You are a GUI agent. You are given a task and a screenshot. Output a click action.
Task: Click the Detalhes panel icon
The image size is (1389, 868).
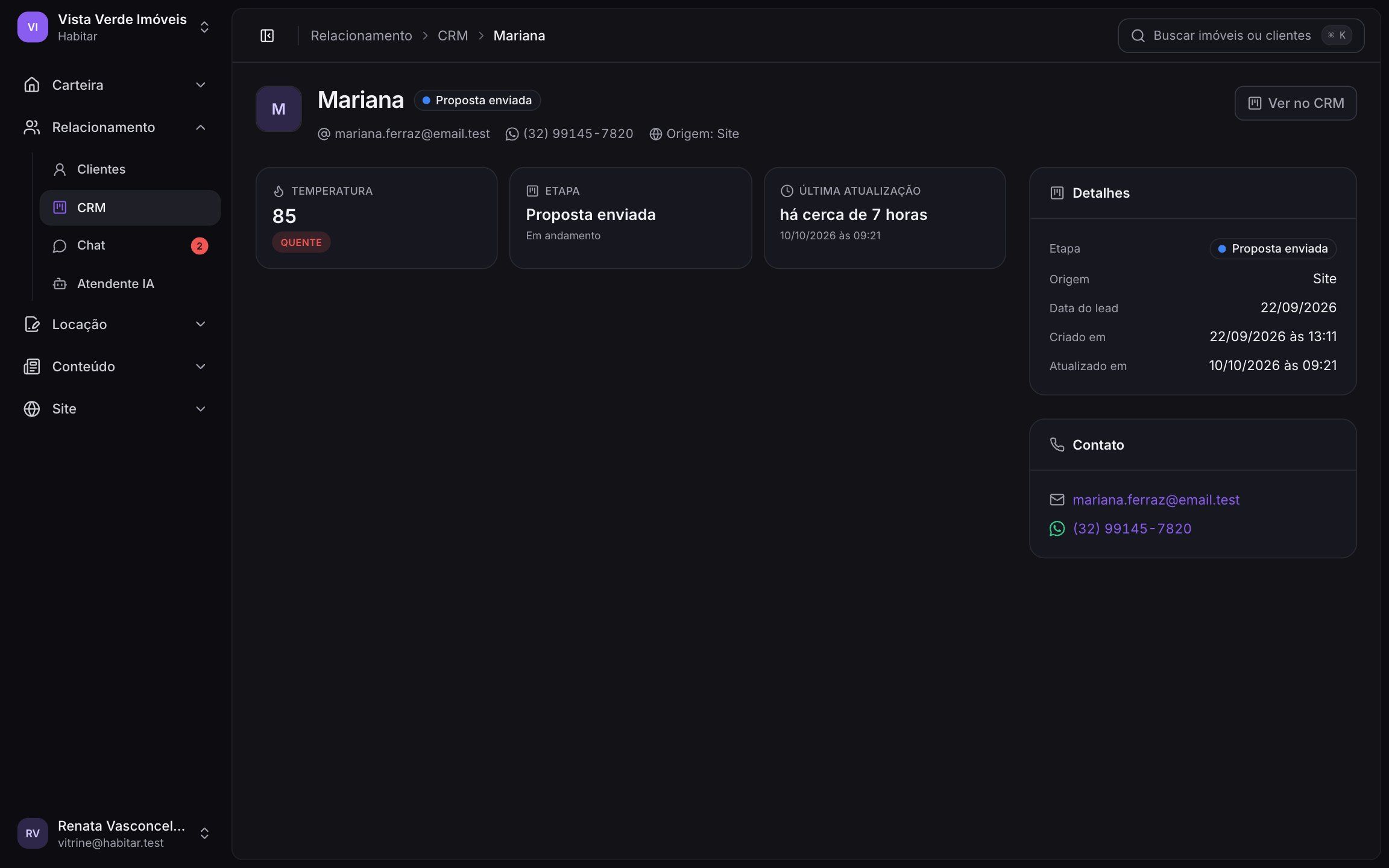[x=1057, y=193]
